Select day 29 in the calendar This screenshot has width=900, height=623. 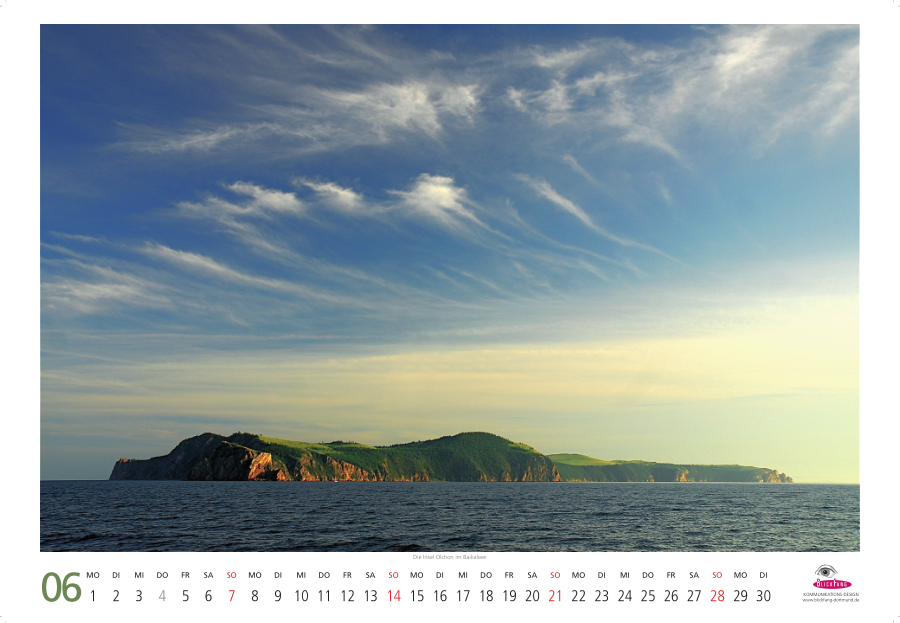click(740, 596)
